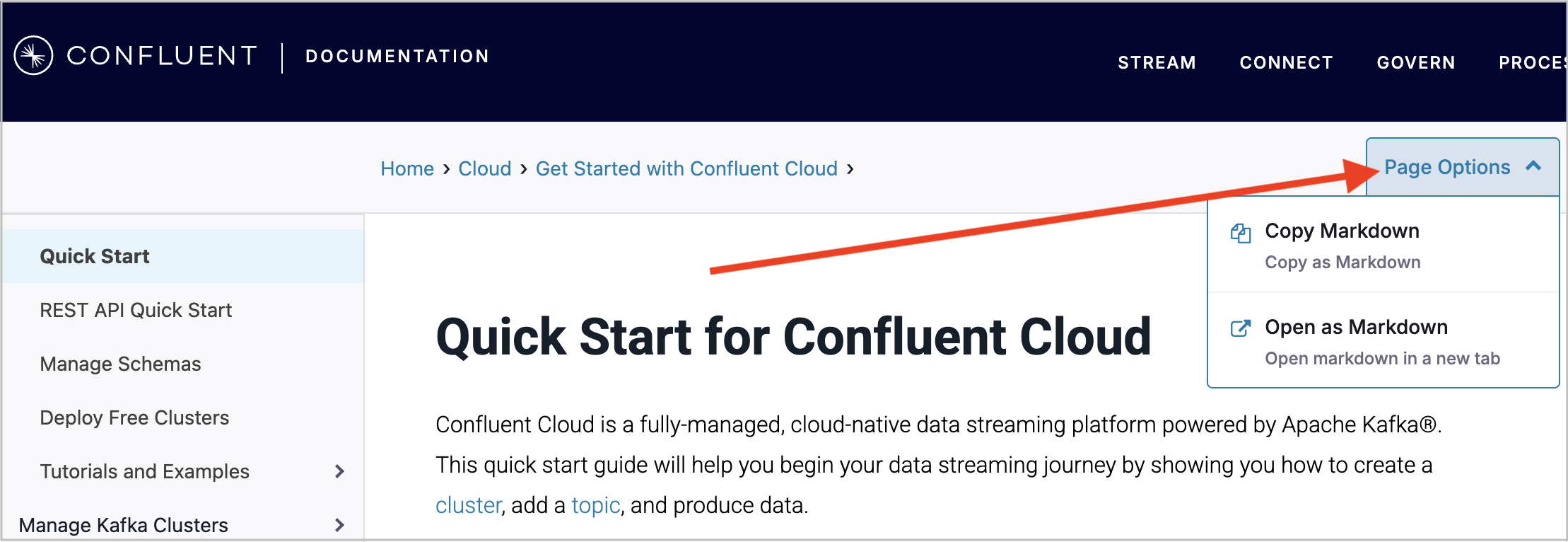Expand the Tutorials and Examples chevron
Image resolution: width=1568 pixels, height=542 pixels.
point(339,471)
